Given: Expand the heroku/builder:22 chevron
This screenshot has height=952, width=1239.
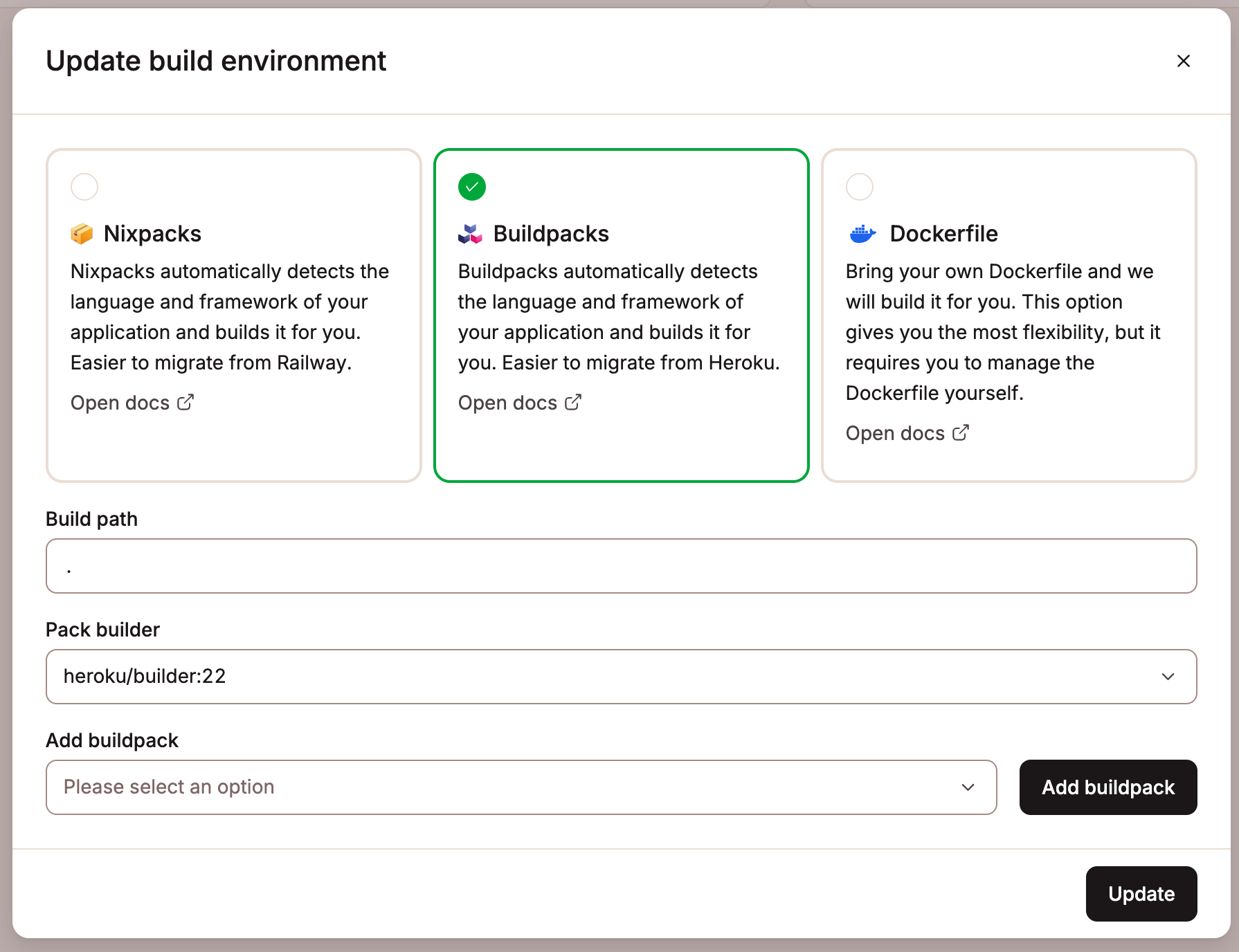Looking at the screenshot, I should 1168,677.
